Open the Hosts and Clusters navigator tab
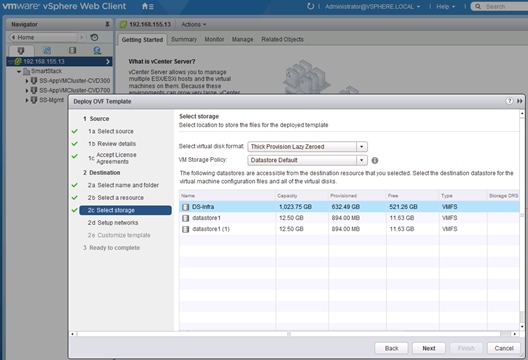Screen dimensions: 528x360 pyautogui.click(x=21, y=51)
